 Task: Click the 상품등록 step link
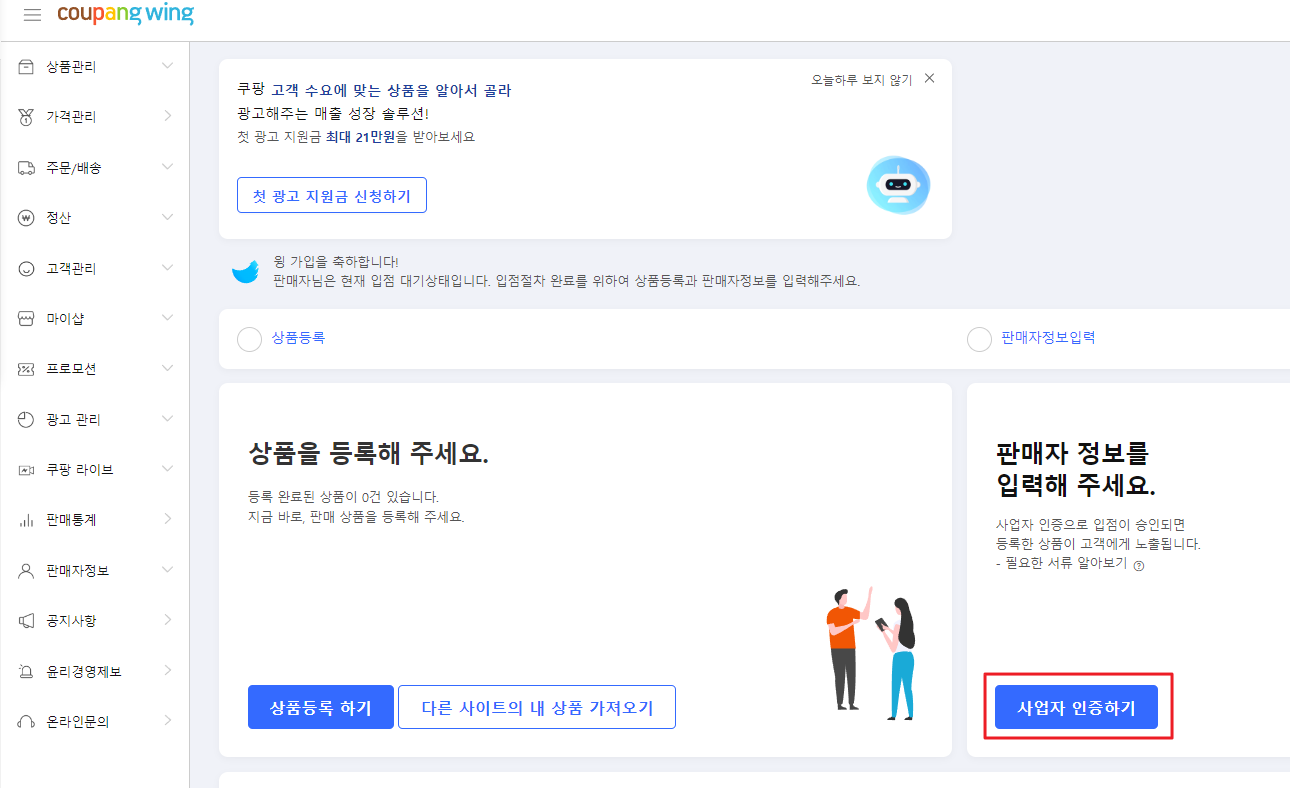[x=298, y=338]
